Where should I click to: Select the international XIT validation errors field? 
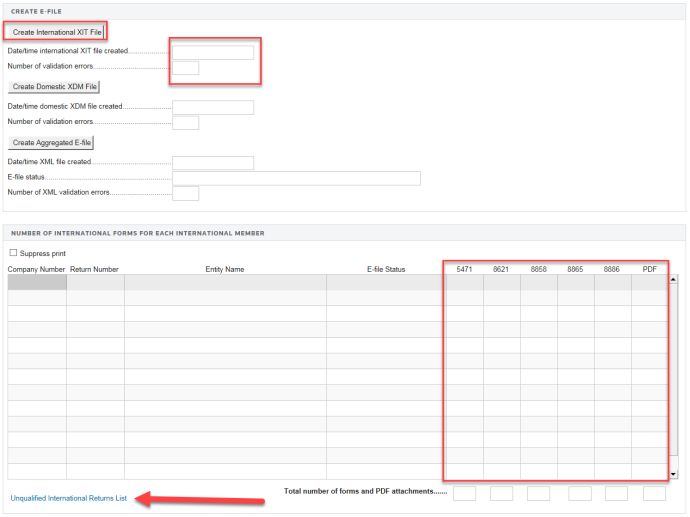185,68
